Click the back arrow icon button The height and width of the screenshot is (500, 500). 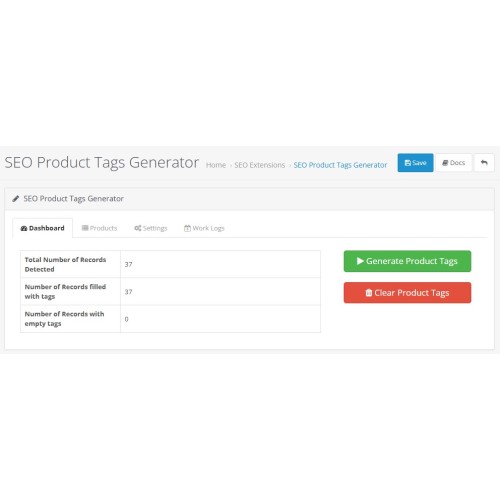pos(484,163)
